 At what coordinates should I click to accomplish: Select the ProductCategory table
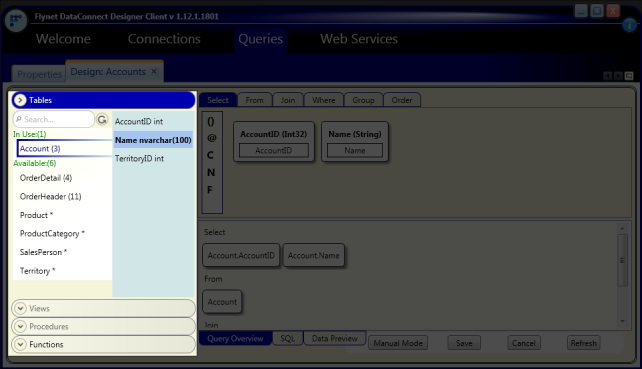click(x=52, y=233)
